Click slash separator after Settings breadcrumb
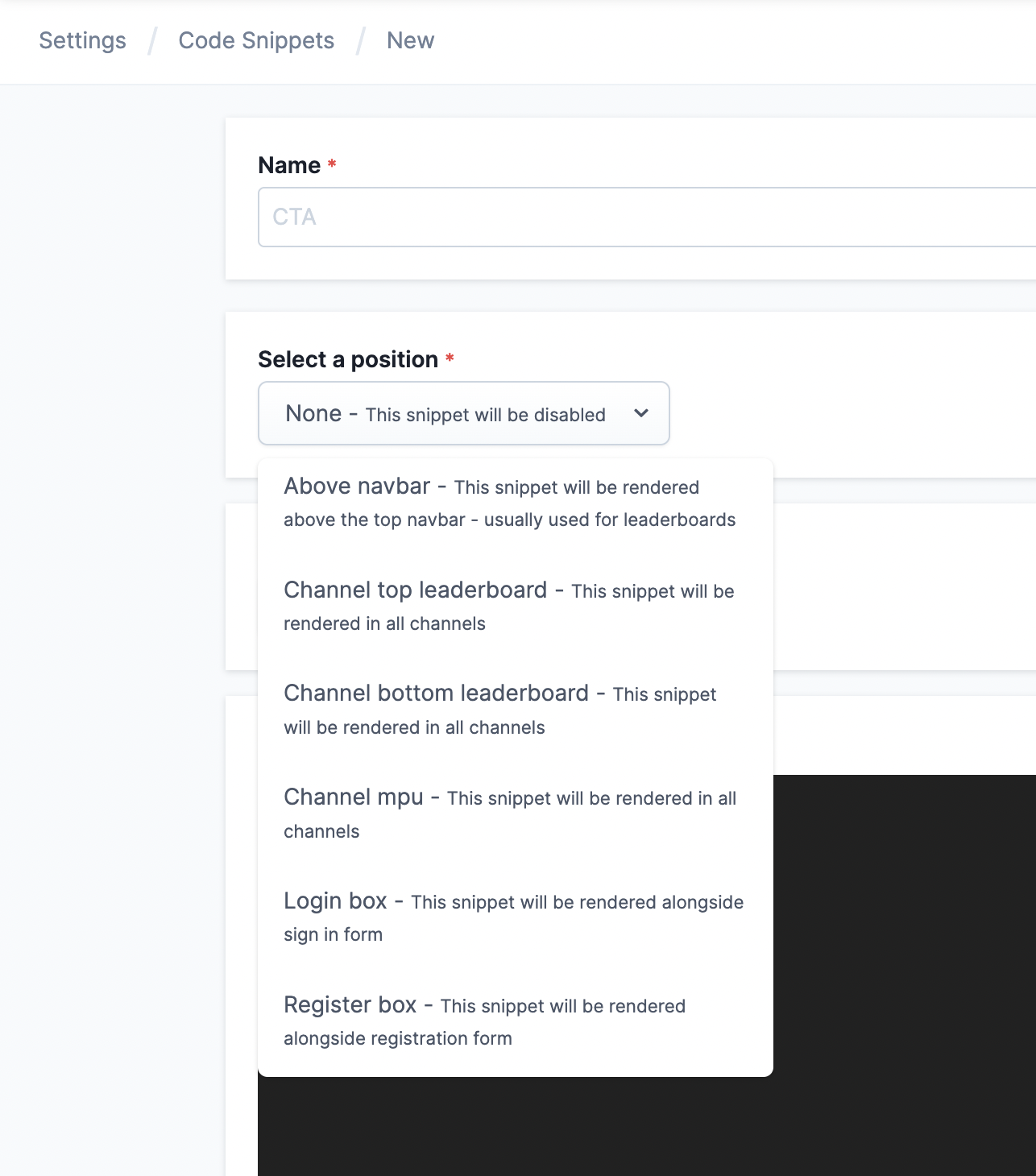The height and width of the screenshot is (1176, 1036). (152, 40)
